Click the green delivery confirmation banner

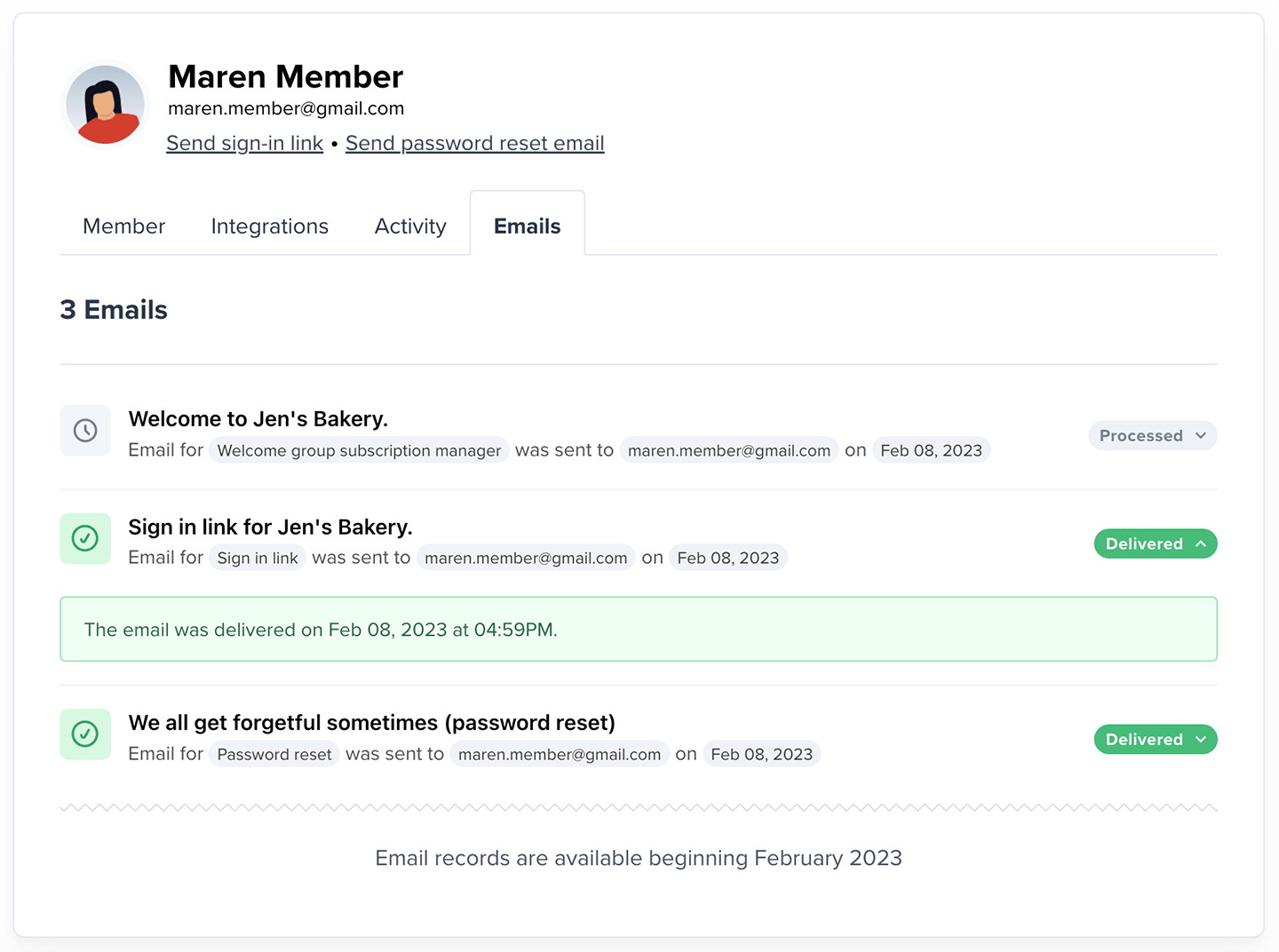[638, 629]
